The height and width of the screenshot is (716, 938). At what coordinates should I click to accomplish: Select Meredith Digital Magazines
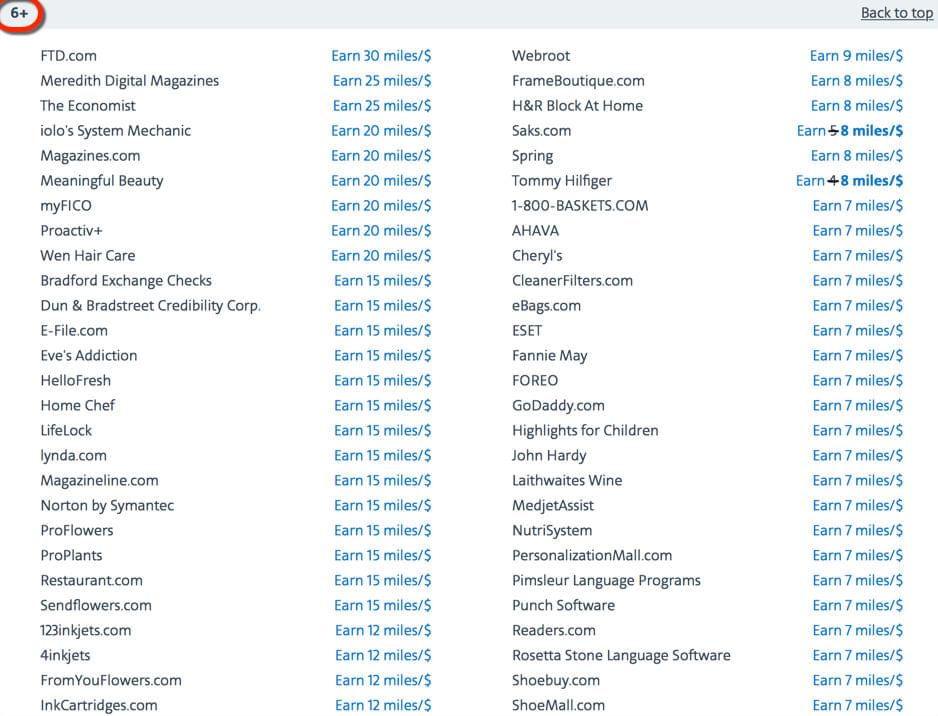coord(129,81)
